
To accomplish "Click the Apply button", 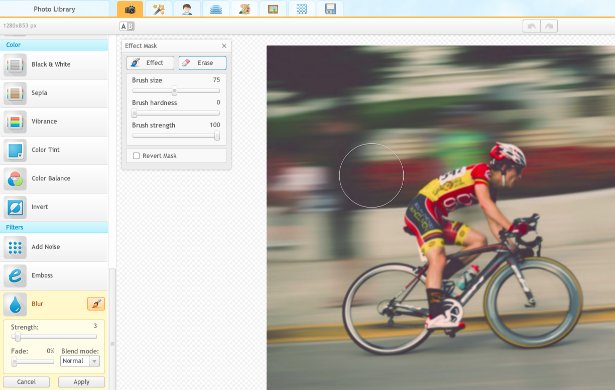I will coord(81,382).
